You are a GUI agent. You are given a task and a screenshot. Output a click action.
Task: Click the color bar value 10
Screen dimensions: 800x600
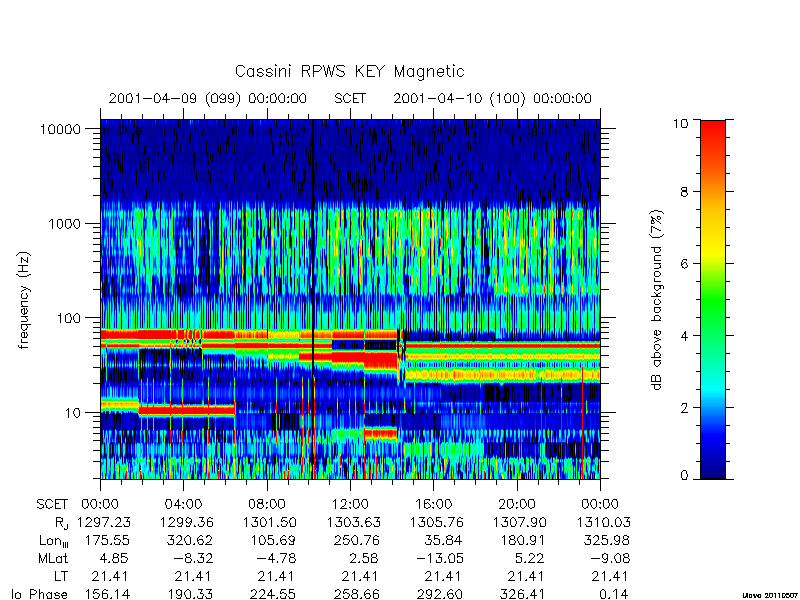[680, 123]
